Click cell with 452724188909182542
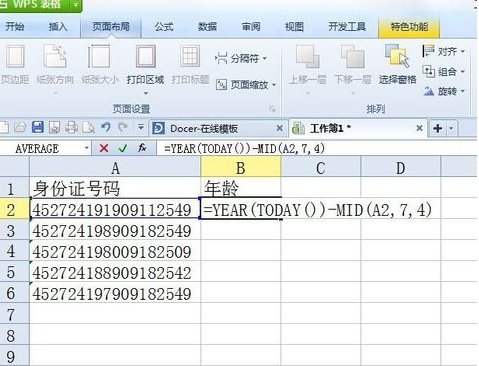The height and width of the screenshot is (366, 479). 115,272
